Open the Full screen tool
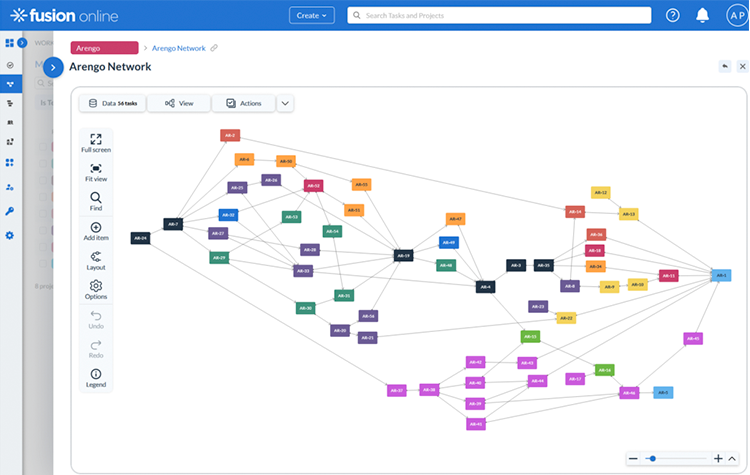Screen dimensions: 750x475 96,143
